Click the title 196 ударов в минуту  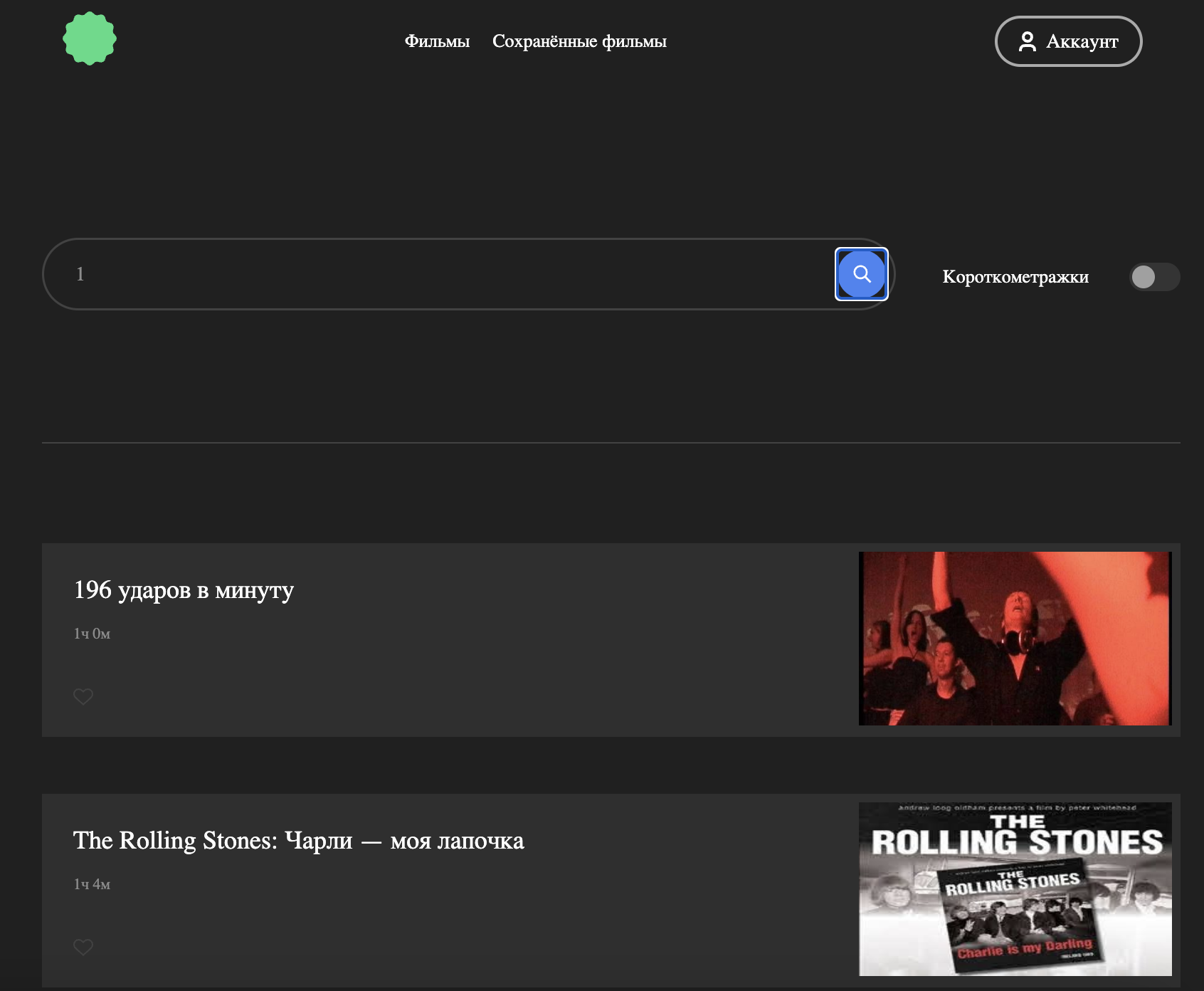[x=184, y=590]
